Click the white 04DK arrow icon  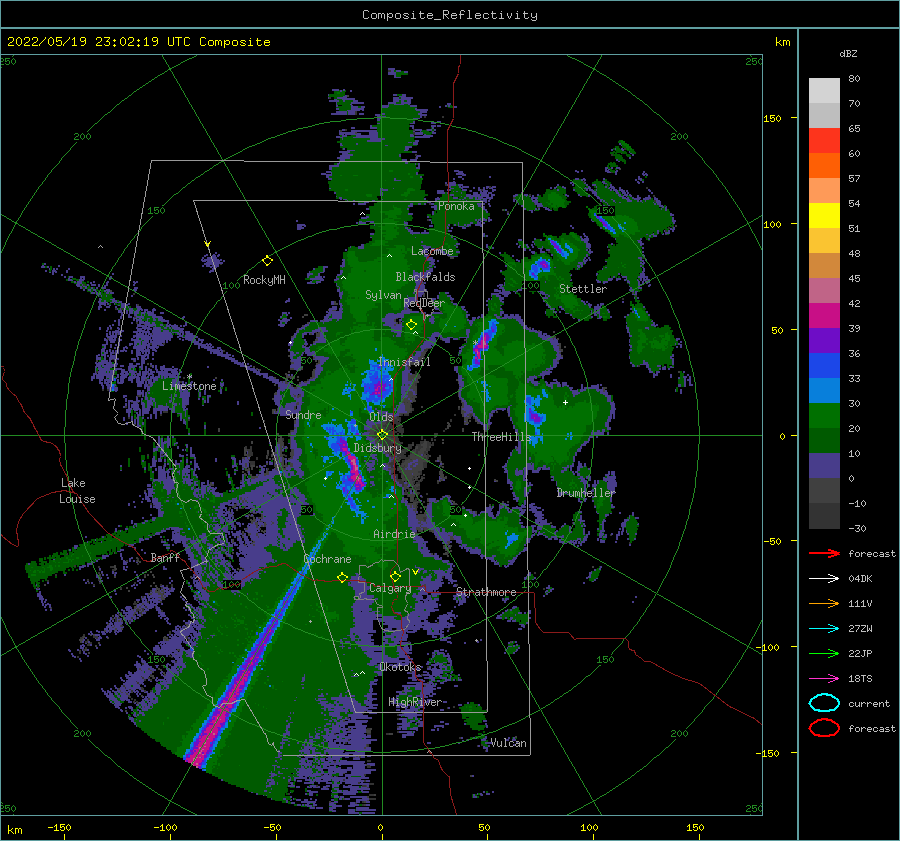(824, 578)
